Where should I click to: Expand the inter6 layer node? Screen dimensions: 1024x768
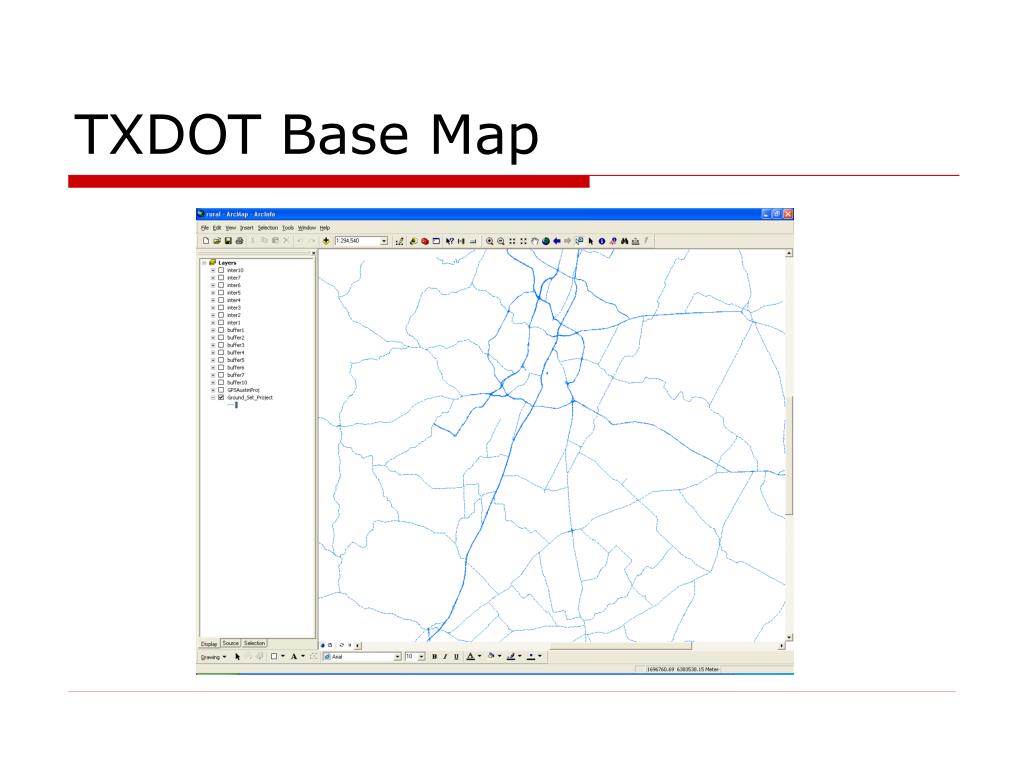coord(213,285)
